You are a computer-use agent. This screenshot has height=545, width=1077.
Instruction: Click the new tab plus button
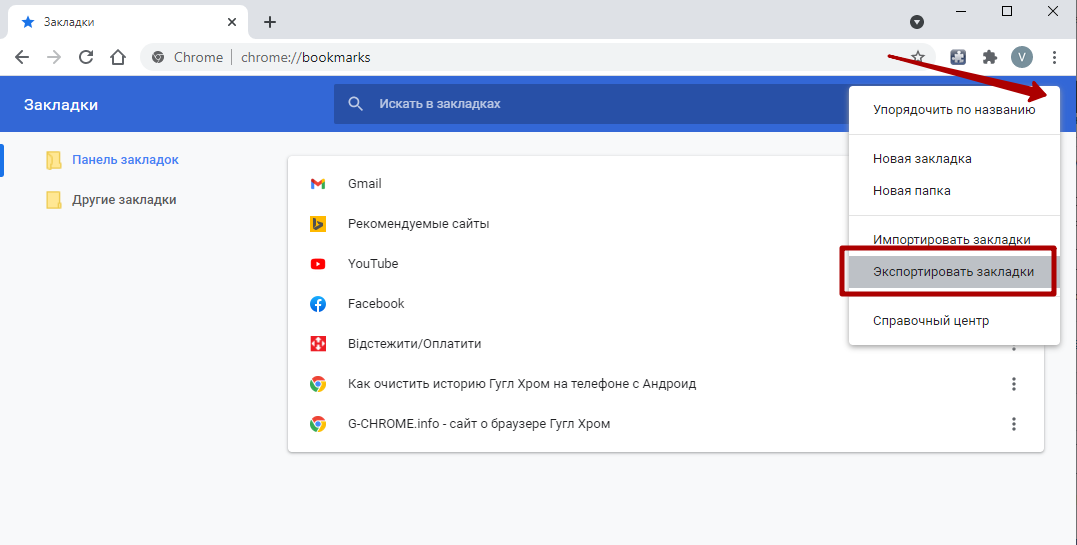(x=269, y=22)
